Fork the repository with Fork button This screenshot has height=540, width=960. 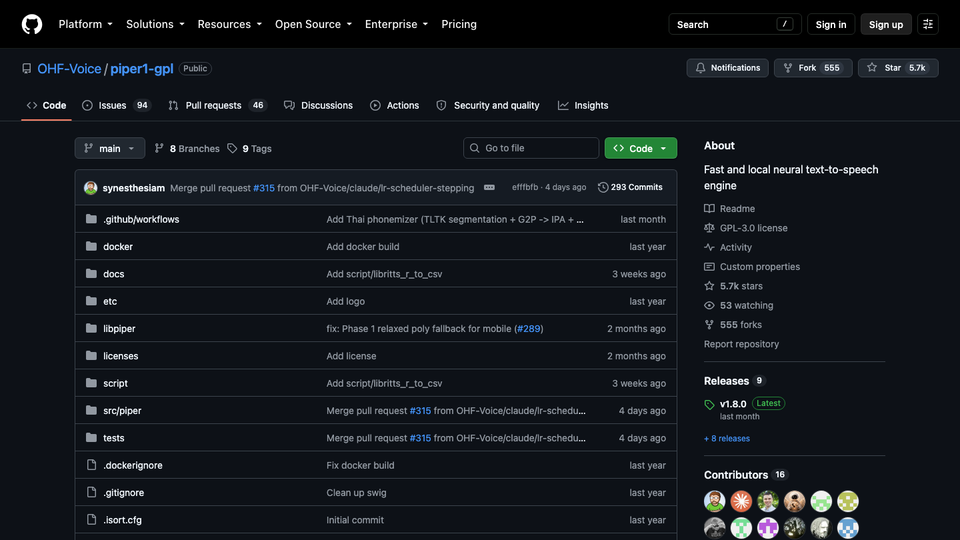click(812, 68)
